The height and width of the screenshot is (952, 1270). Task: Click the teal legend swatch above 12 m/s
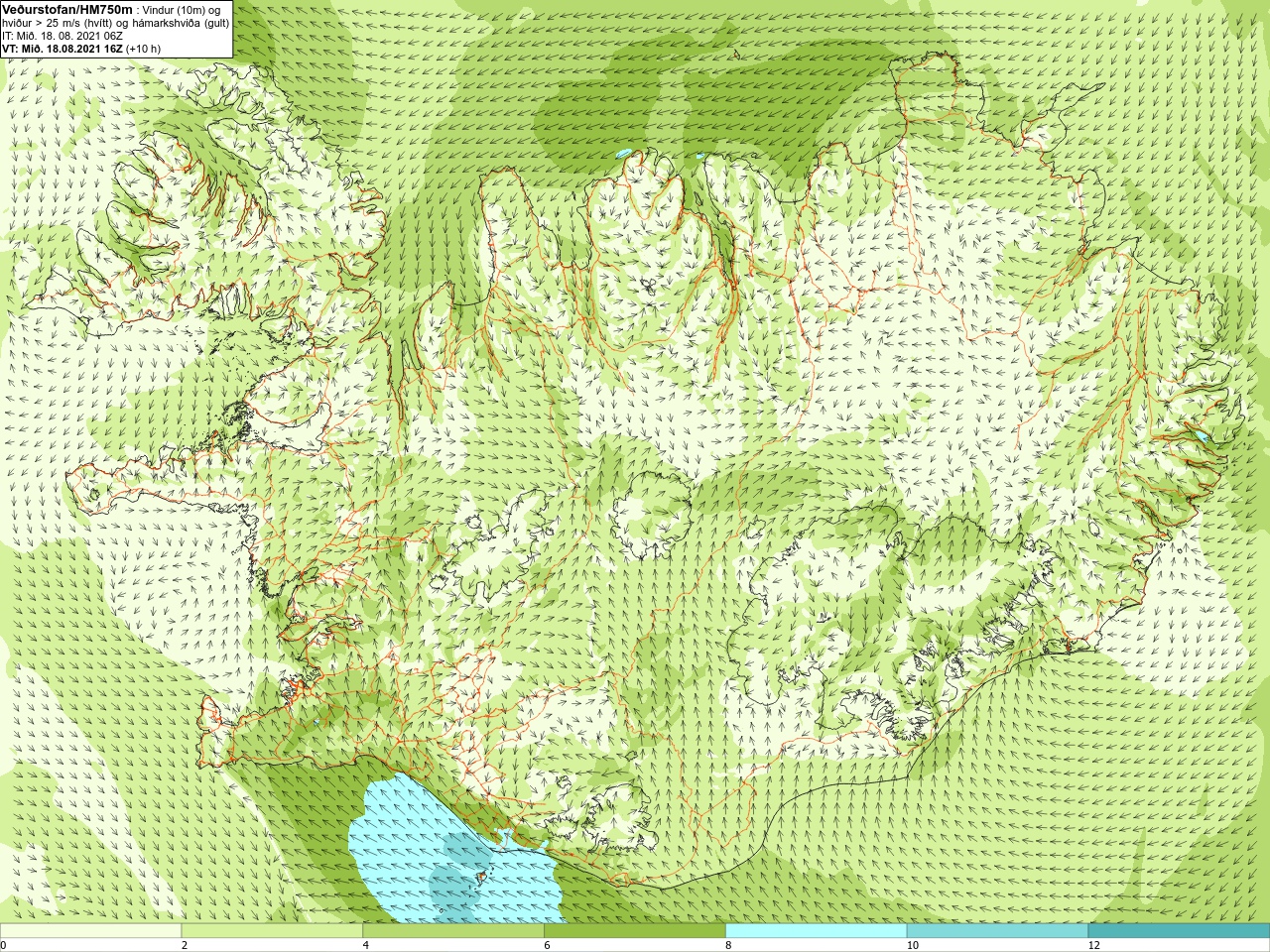pos(1179,931)
